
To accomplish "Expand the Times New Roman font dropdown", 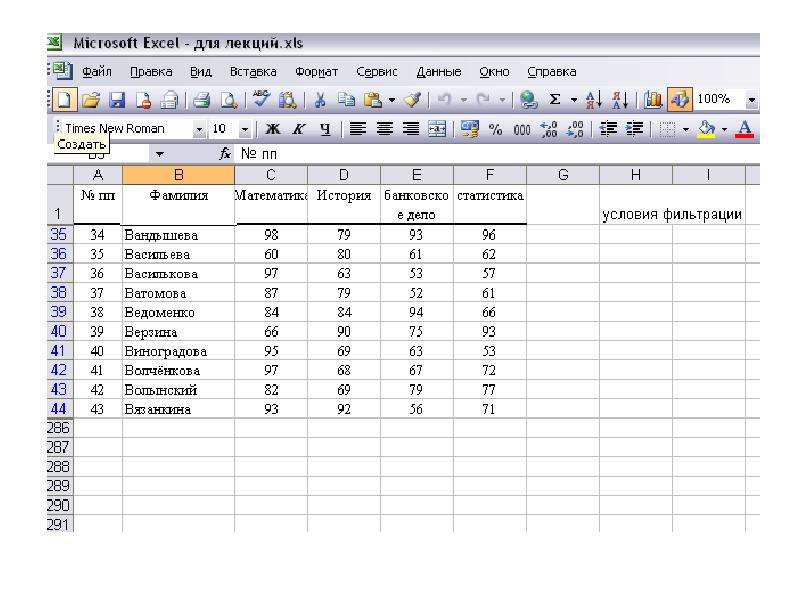I will pos(199,130).
